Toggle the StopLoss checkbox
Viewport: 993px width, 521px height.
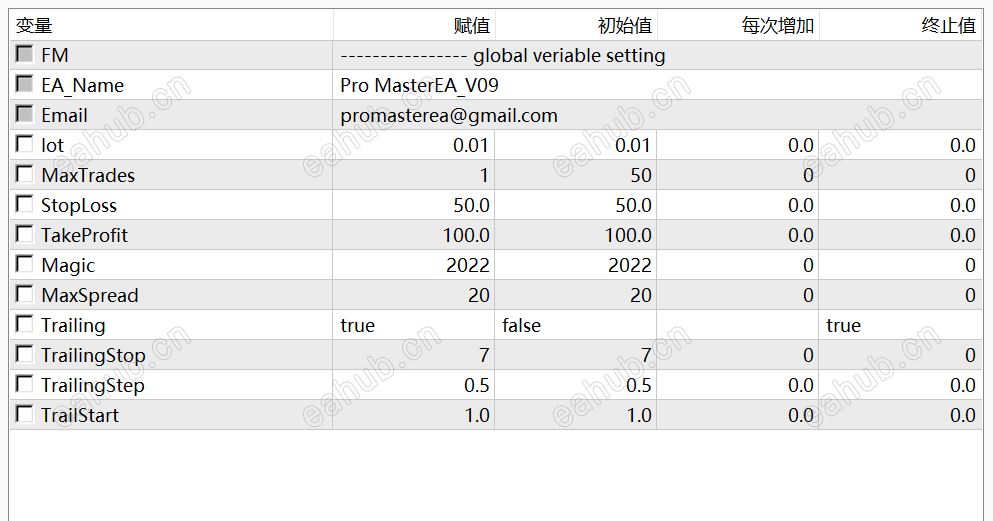click(24, 204)
